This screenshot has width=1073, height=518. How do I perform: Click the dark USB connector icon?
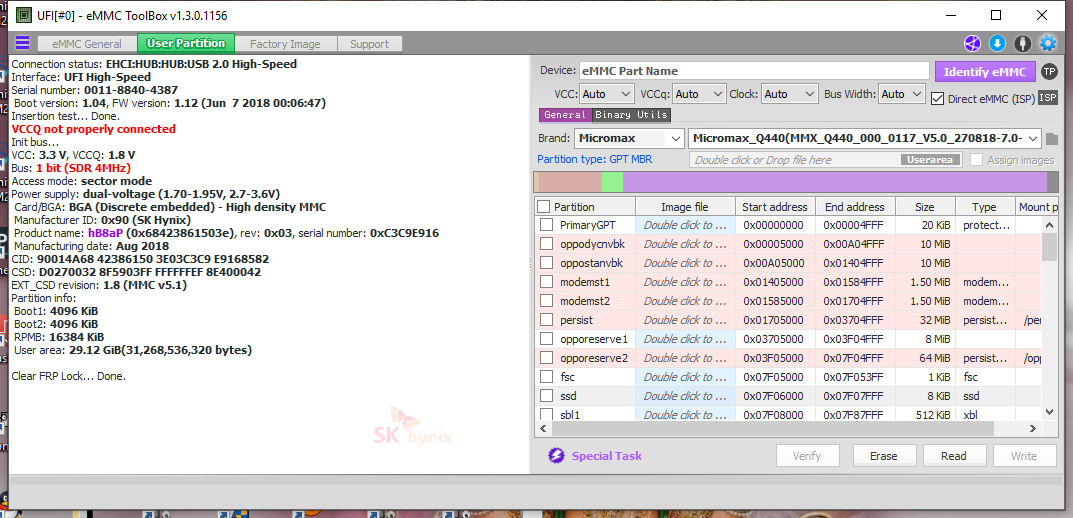pos(1022,43)
